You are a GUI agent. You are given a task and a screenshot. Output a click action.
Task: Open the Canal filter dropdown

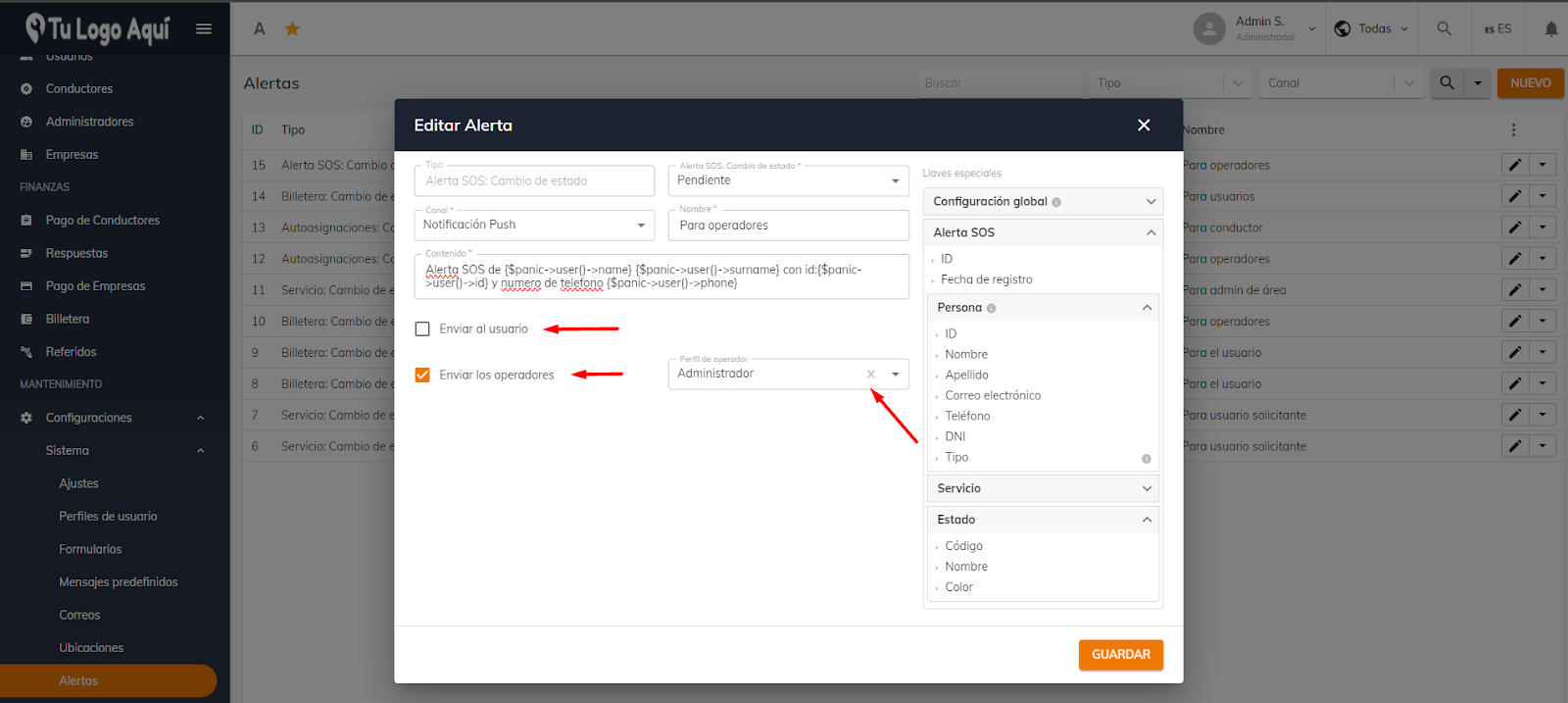[1341, 83]
